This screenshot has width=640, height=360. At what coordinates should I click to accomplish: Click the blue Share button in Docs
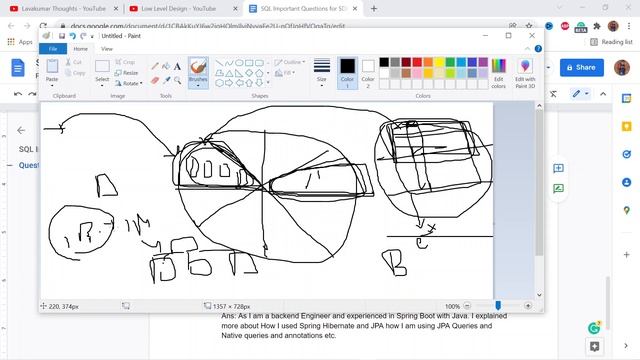tap(582, 67)
